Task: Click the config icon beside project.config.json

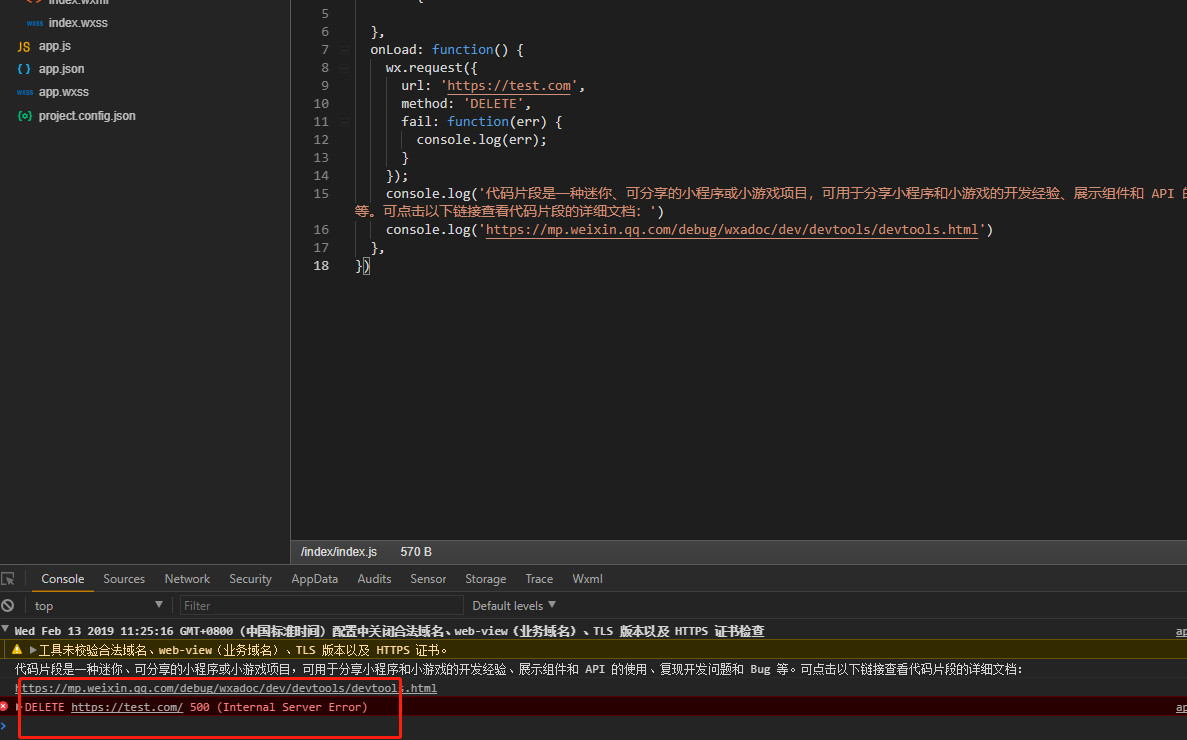Action: [x=24, y=116]
